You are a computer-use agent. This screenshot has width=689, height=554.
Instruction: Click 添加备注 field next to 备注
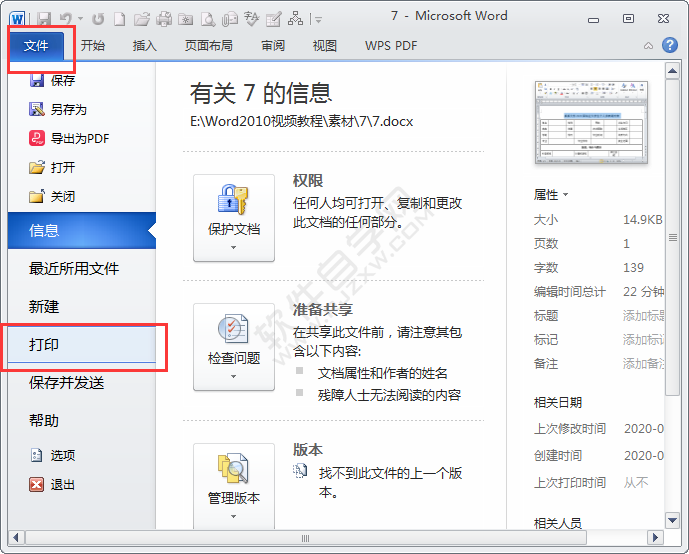tap(643, 364)
